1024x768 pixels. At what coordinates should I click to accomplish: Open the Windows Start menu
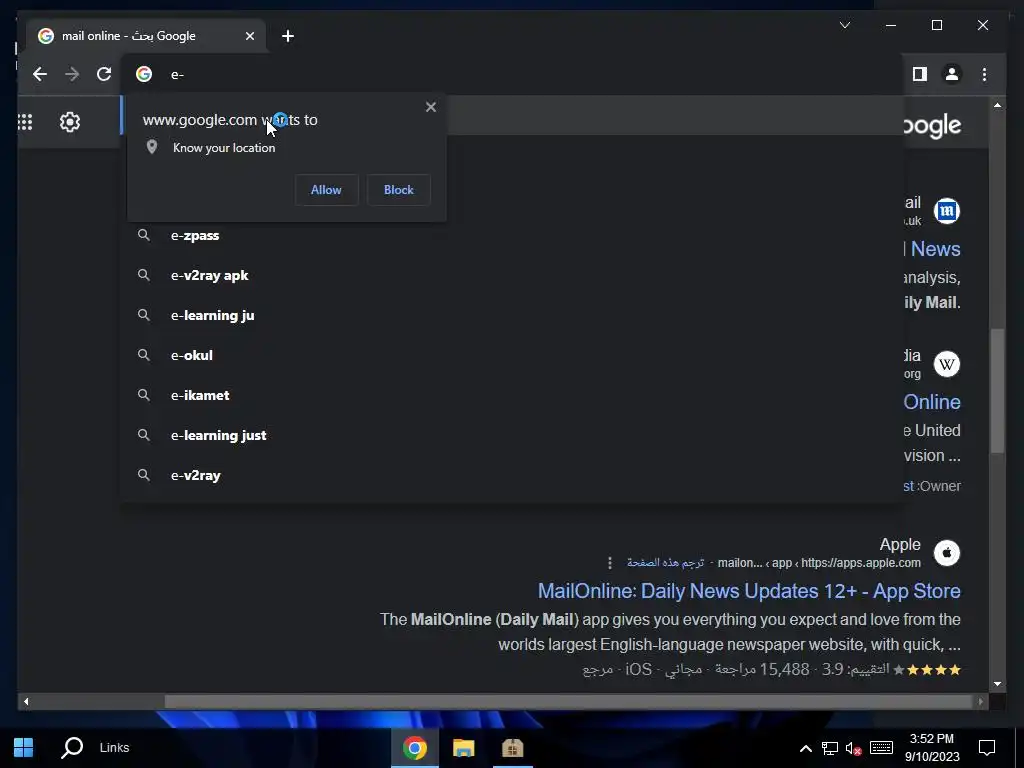click(24, 748)
